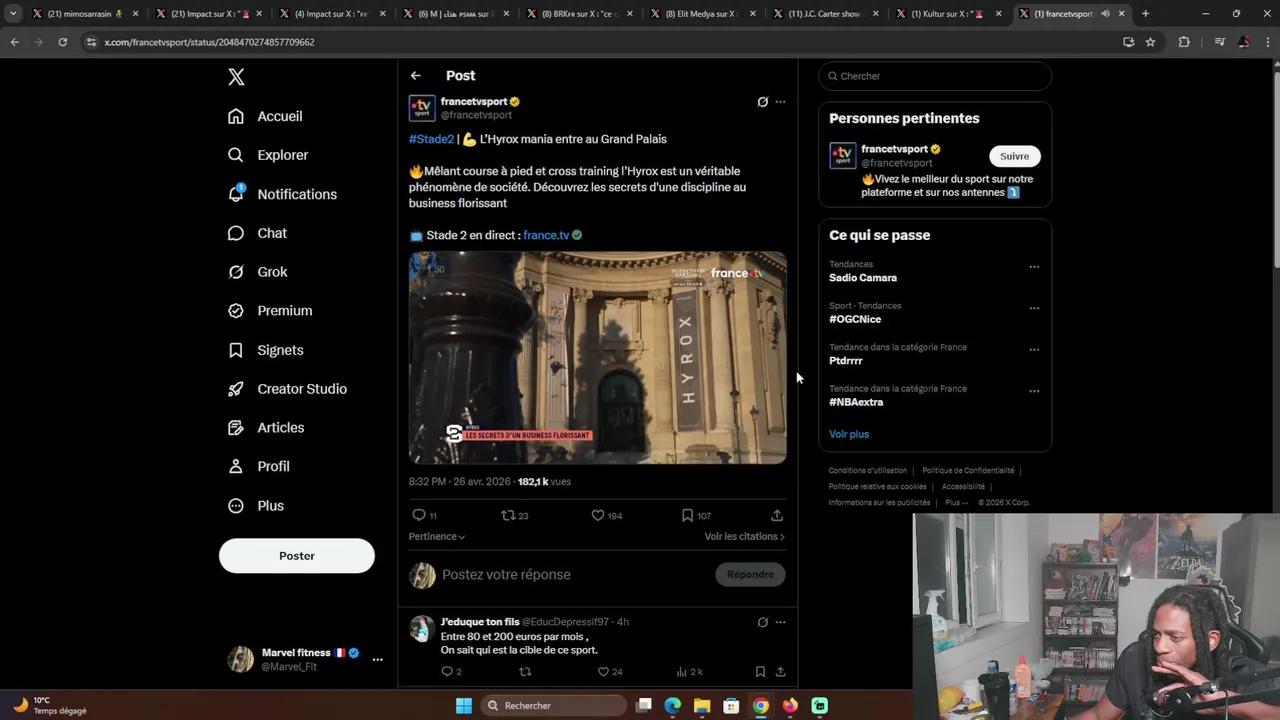
Task: Expand the footer Plus links menu
Action: 957,503
